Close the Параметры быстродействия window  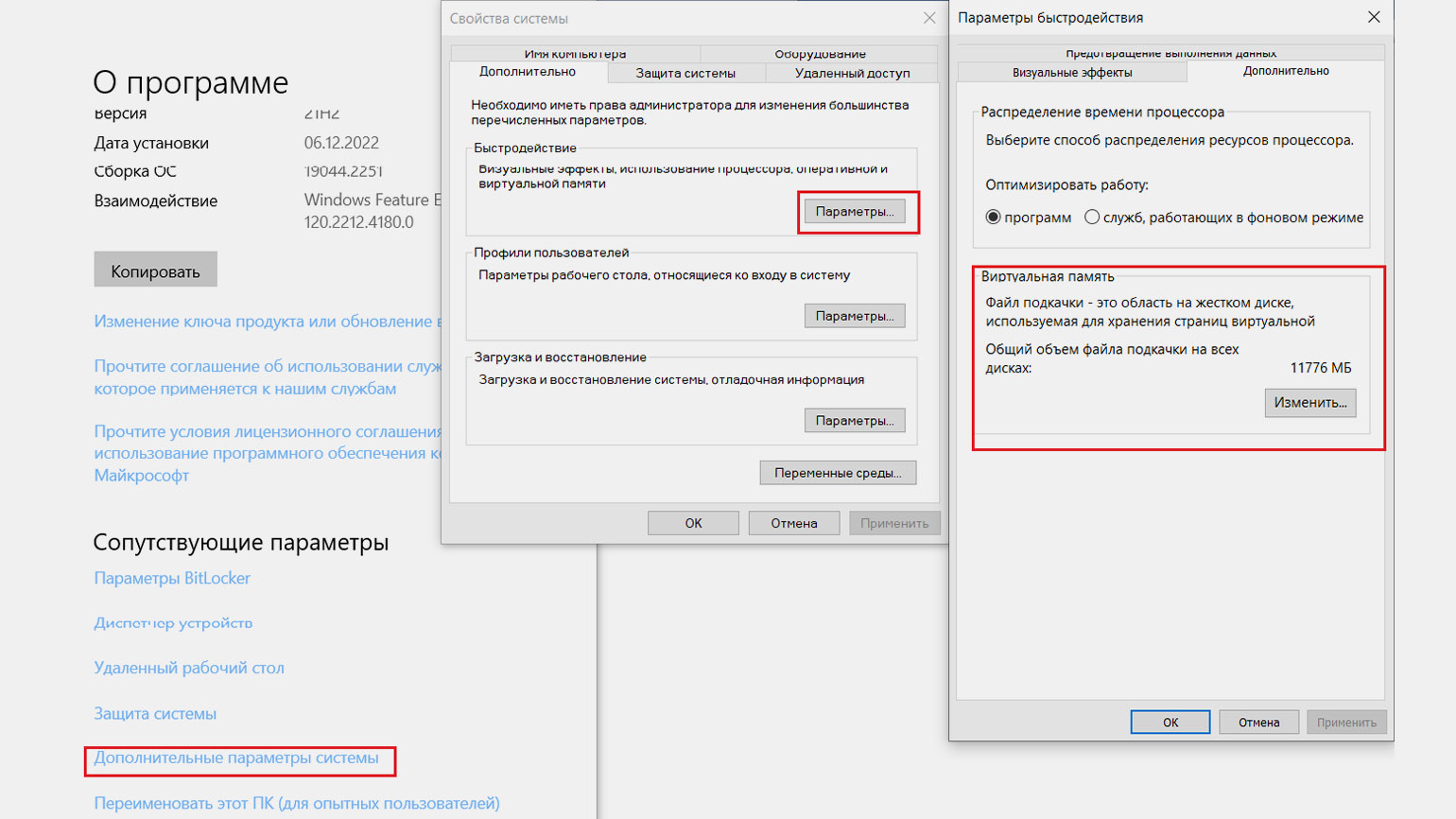[x=1374, y=17]
